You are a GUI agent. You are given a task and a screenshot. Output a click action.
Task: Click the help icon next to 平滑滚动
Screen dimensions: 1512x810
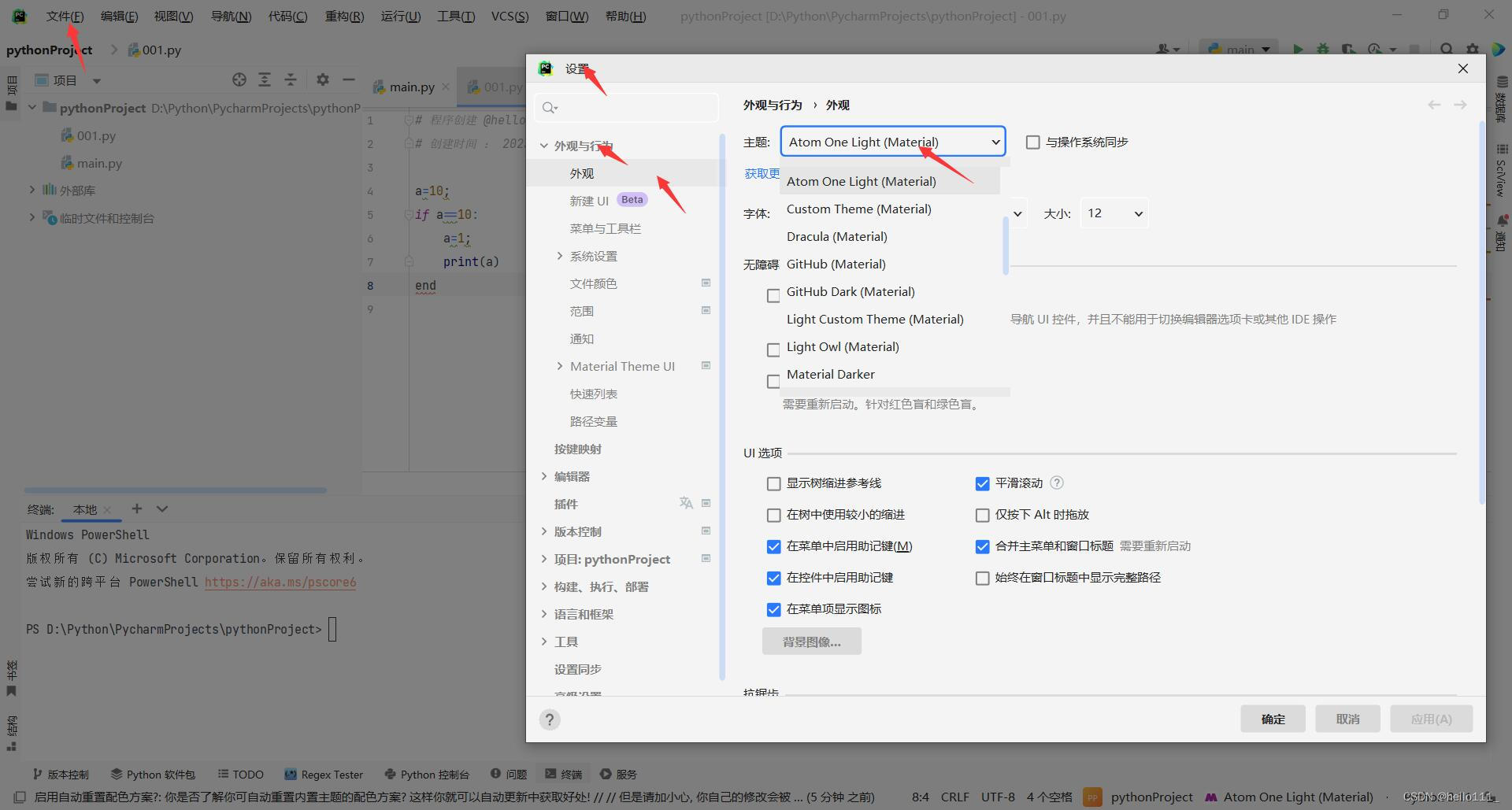[1057, 483]
